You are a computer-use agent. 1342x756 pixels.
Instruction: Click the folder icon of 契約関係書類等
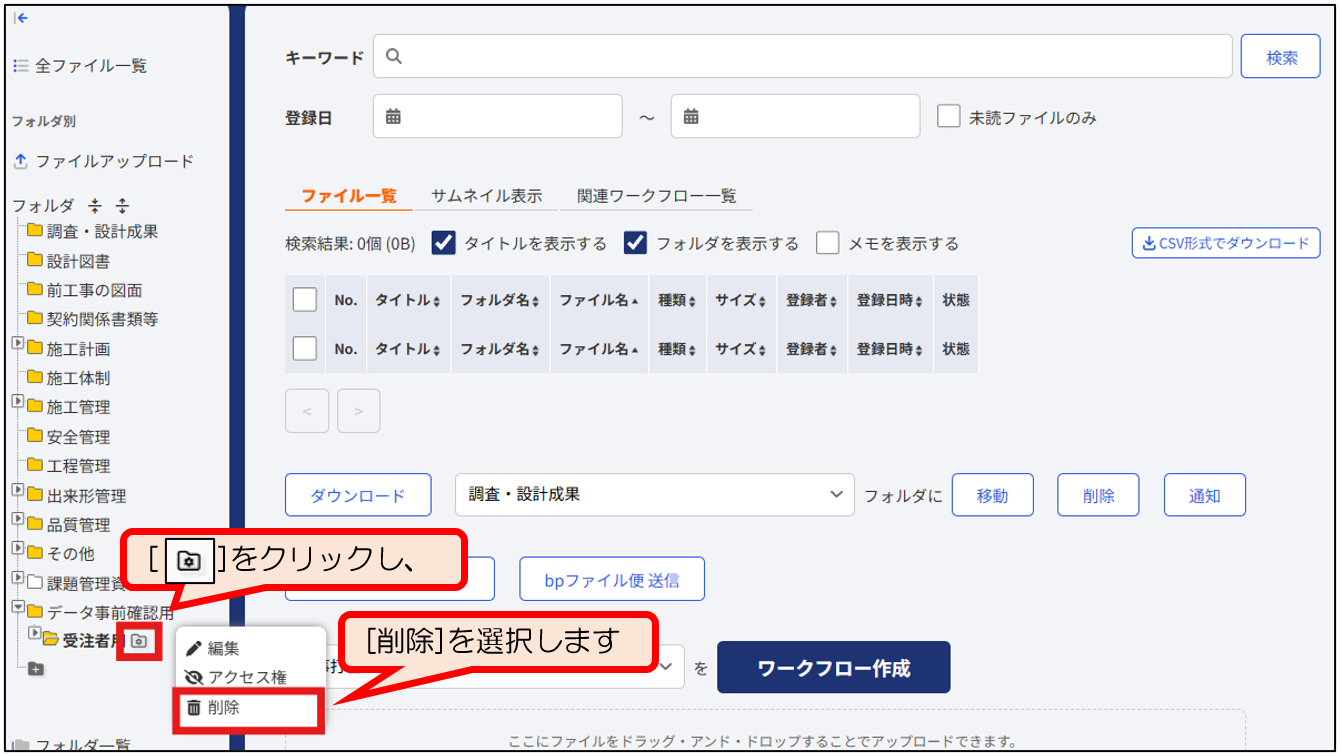click(x=35, y=319)
